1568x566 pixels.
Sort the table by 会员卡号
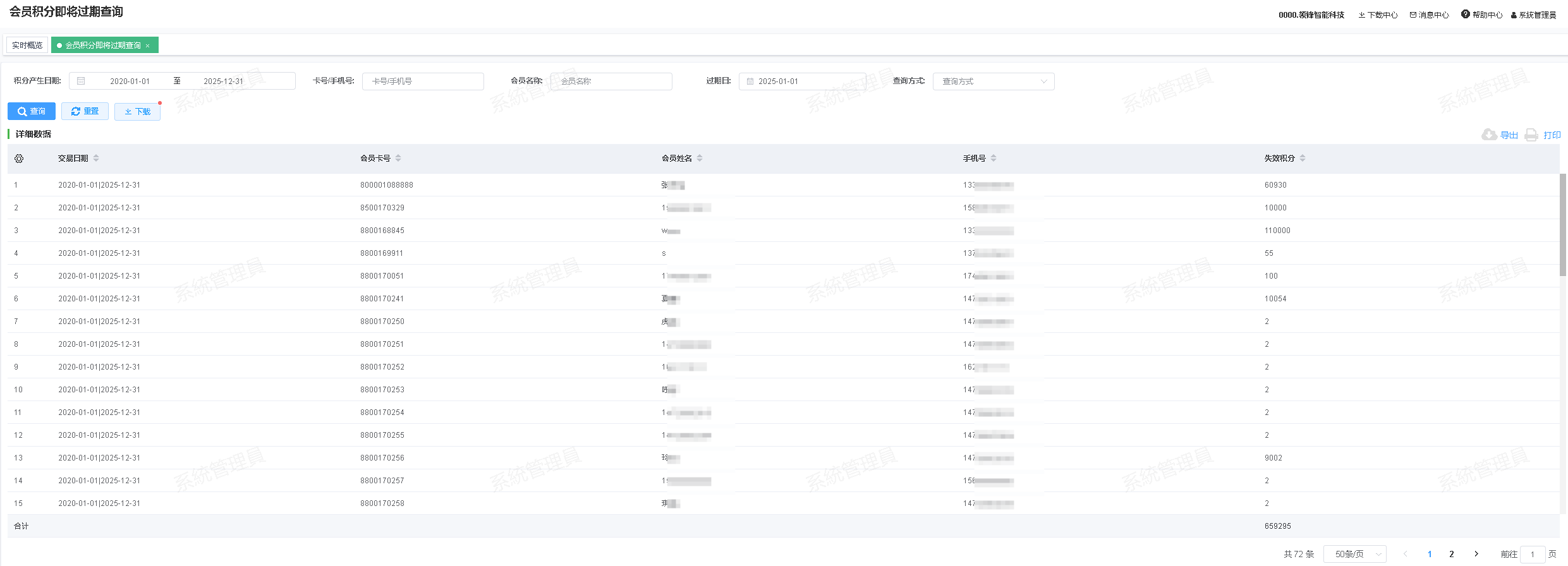point(398,158)
